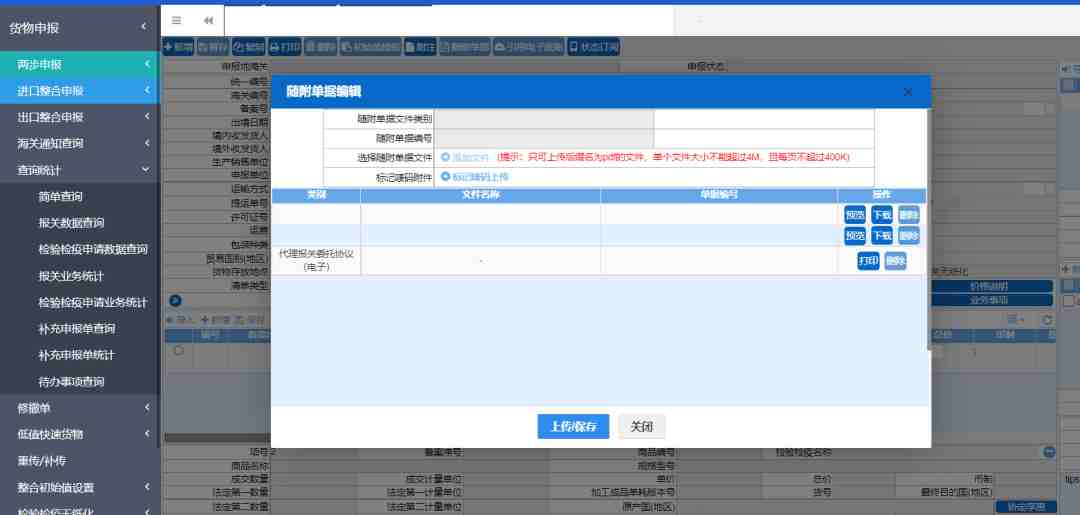
Task: Click the refresh icon above goods table
Action: (x=1047, y=320)
